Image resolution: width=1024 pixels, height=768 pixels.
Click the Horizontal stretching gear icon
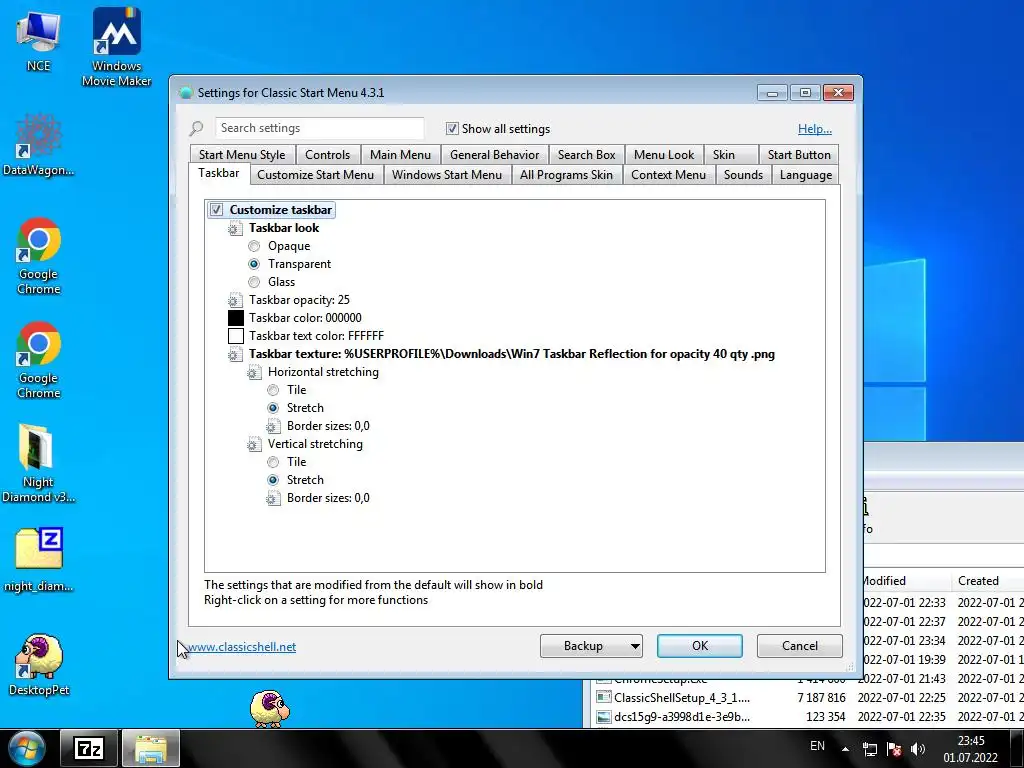pyautogui.click(x=254, y=372)
